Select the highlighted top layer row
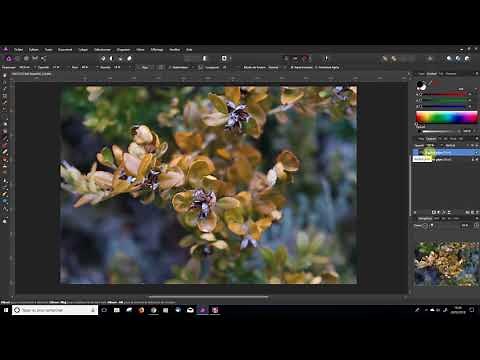 [x=446, y=152]
